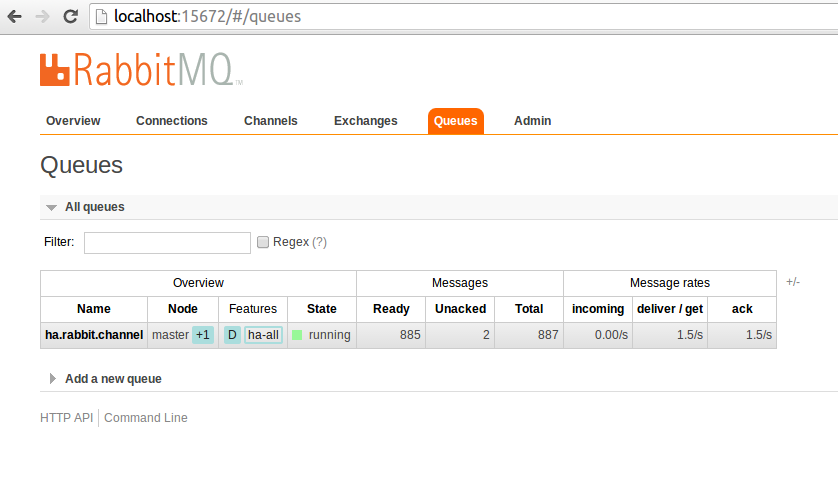This screenshot has height=488, width=838.
Task: Go back with the browser back arrow
Action: coord(14,17)
